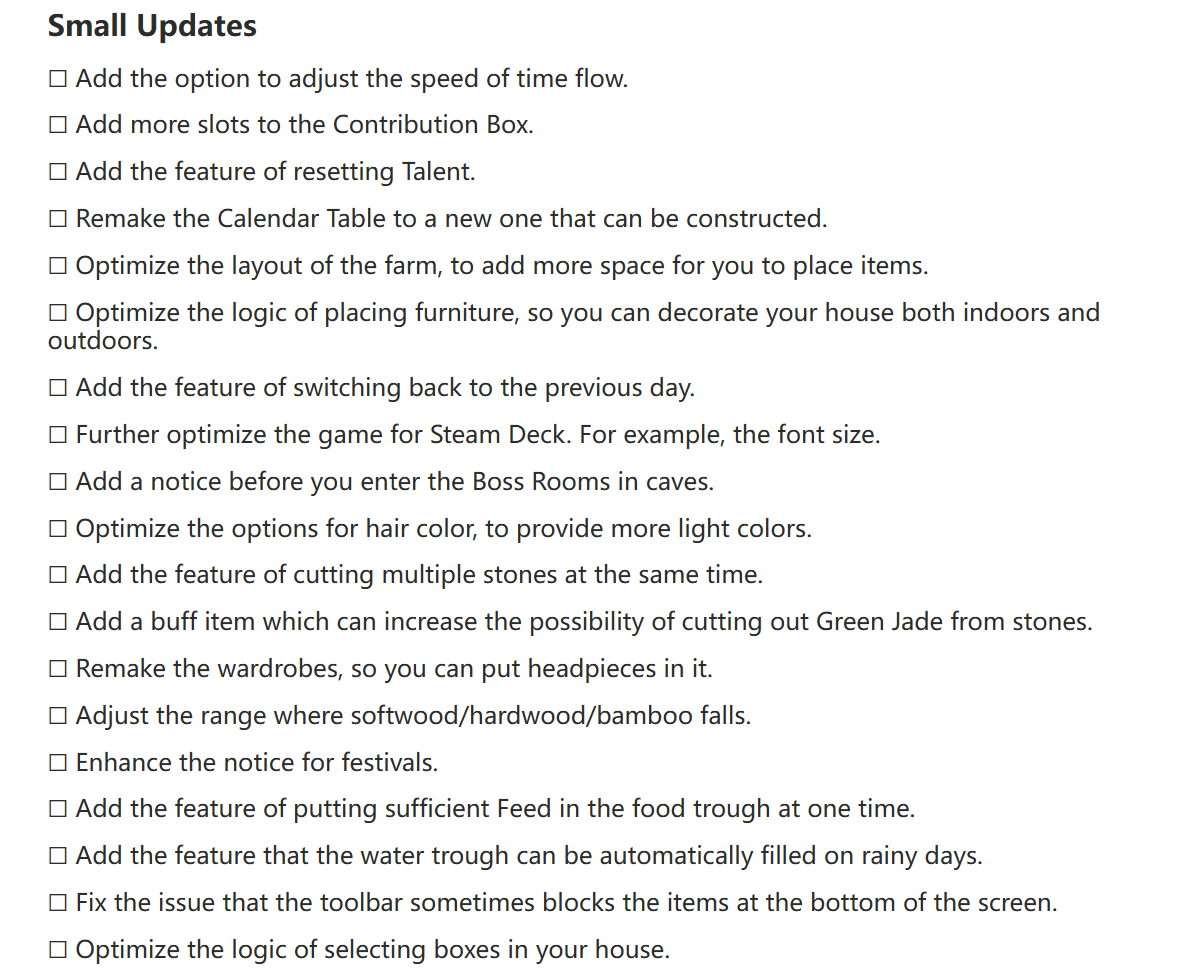This screenshot has height=976, width=1200.
Task: Click the Small Updates heading
Action: [x=152, y=26]
